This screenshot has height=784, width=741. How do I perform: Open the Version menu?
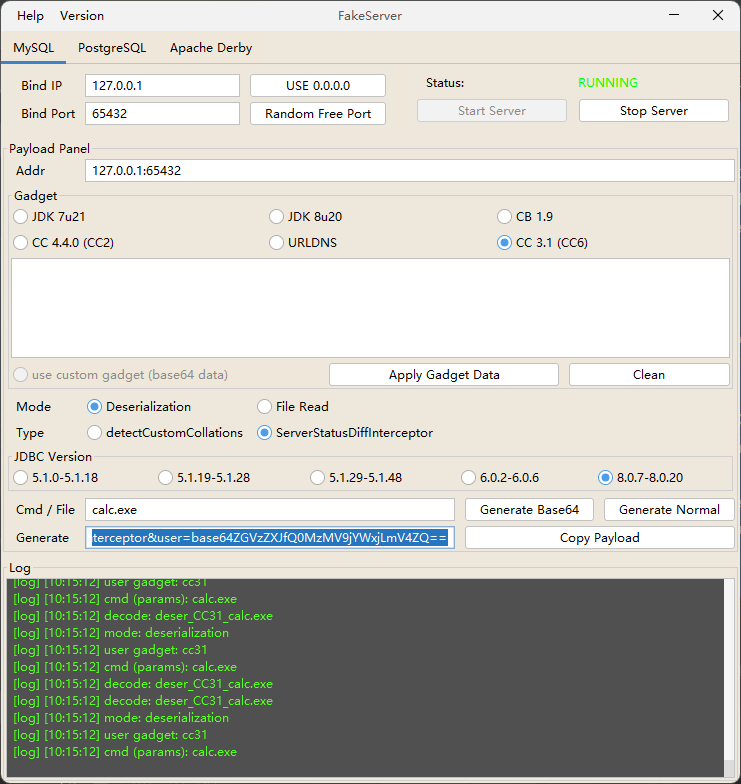coord(82,16)
